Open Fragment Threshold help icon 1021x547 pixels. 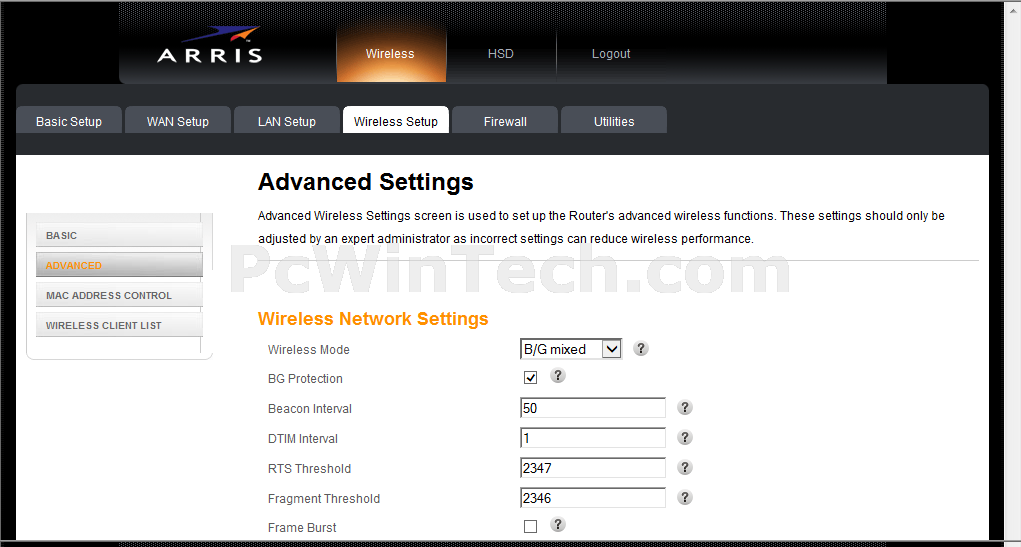coord(684,498)
